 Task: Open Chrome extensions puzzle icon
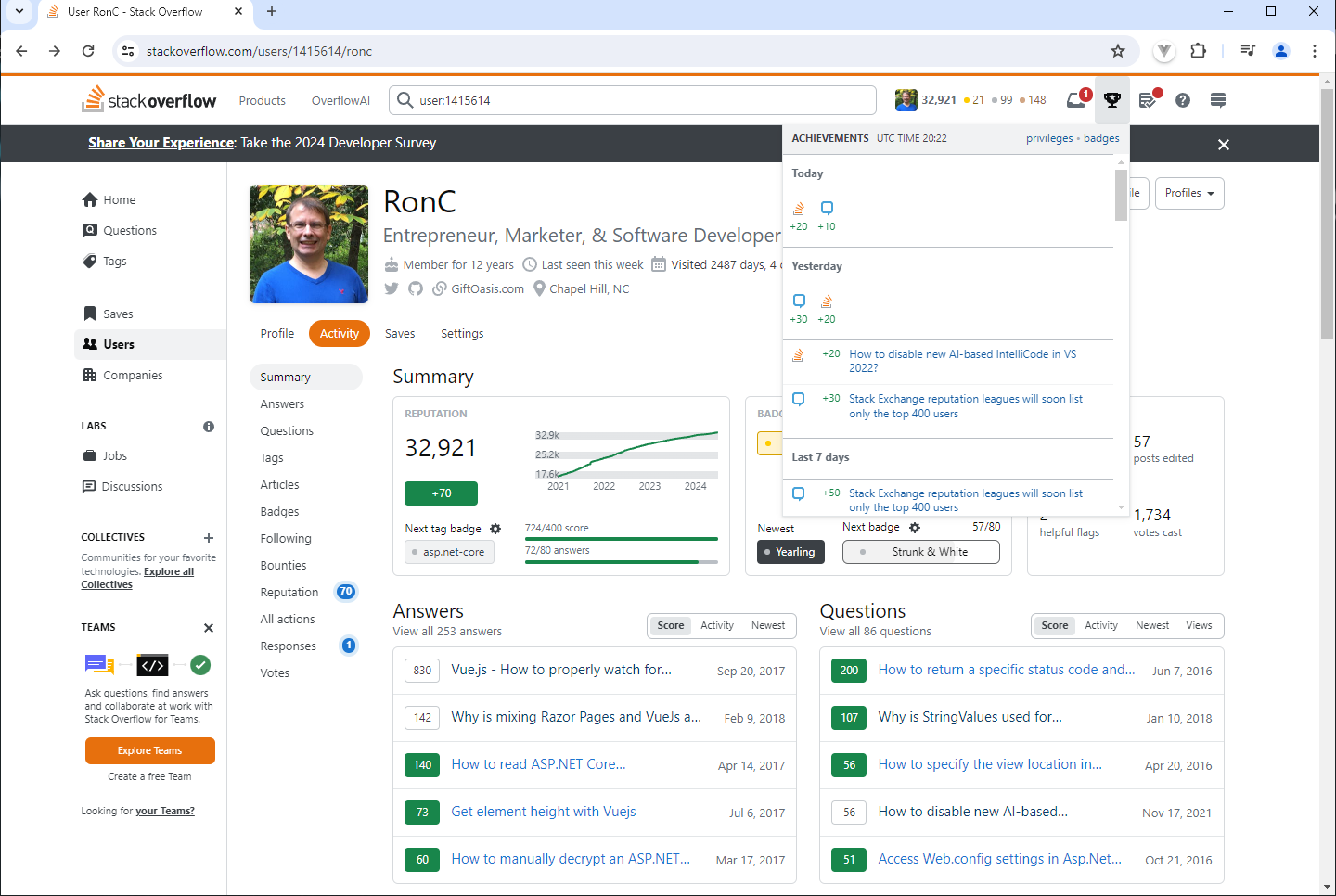1199,51
